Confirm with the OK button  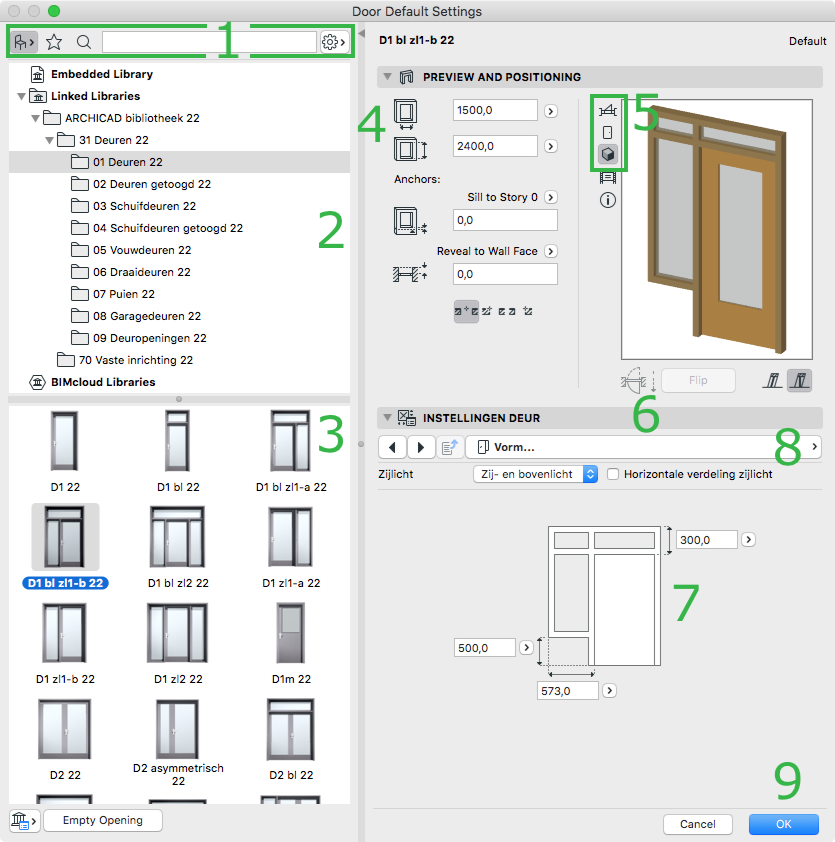pyautogui.click(x=783, y=824)
